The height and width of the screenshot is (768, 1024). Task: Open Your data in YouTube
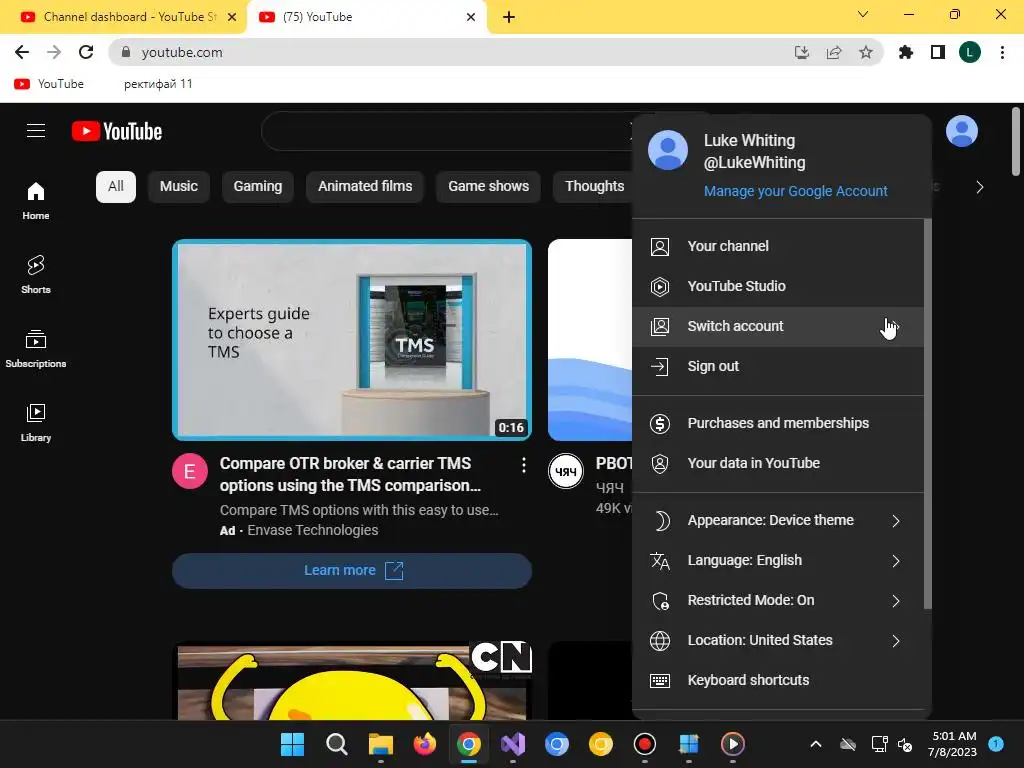778,463
